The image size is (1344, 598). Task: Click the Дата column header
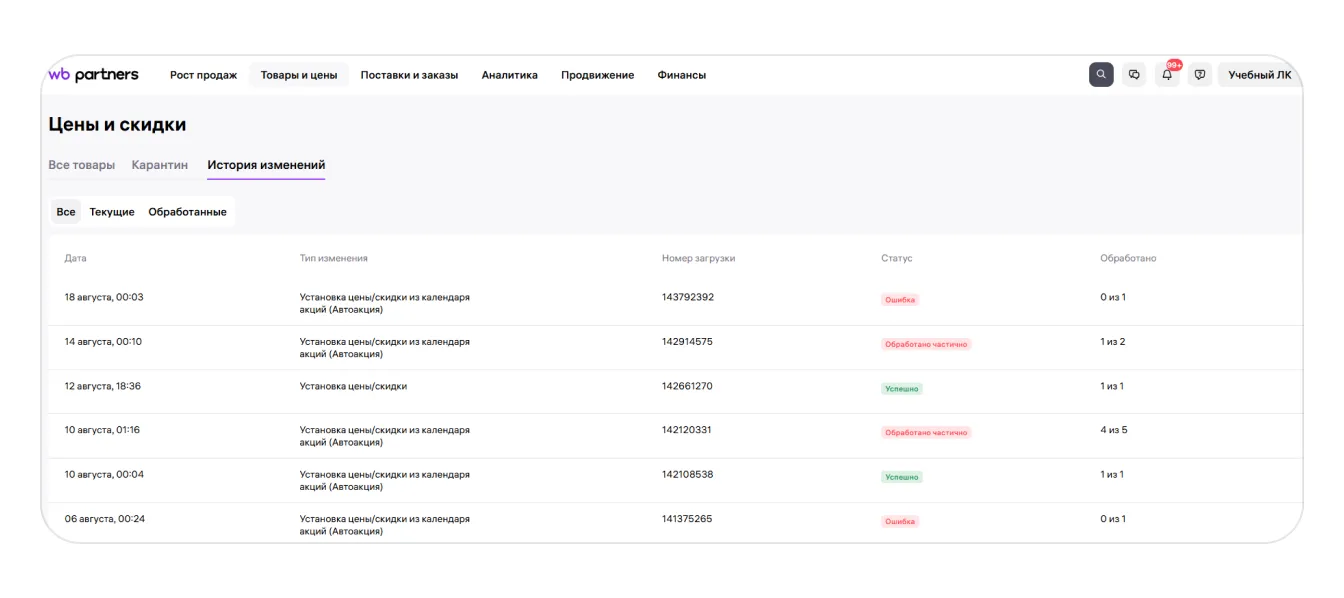pyautogui.click(x=76, y=258)
